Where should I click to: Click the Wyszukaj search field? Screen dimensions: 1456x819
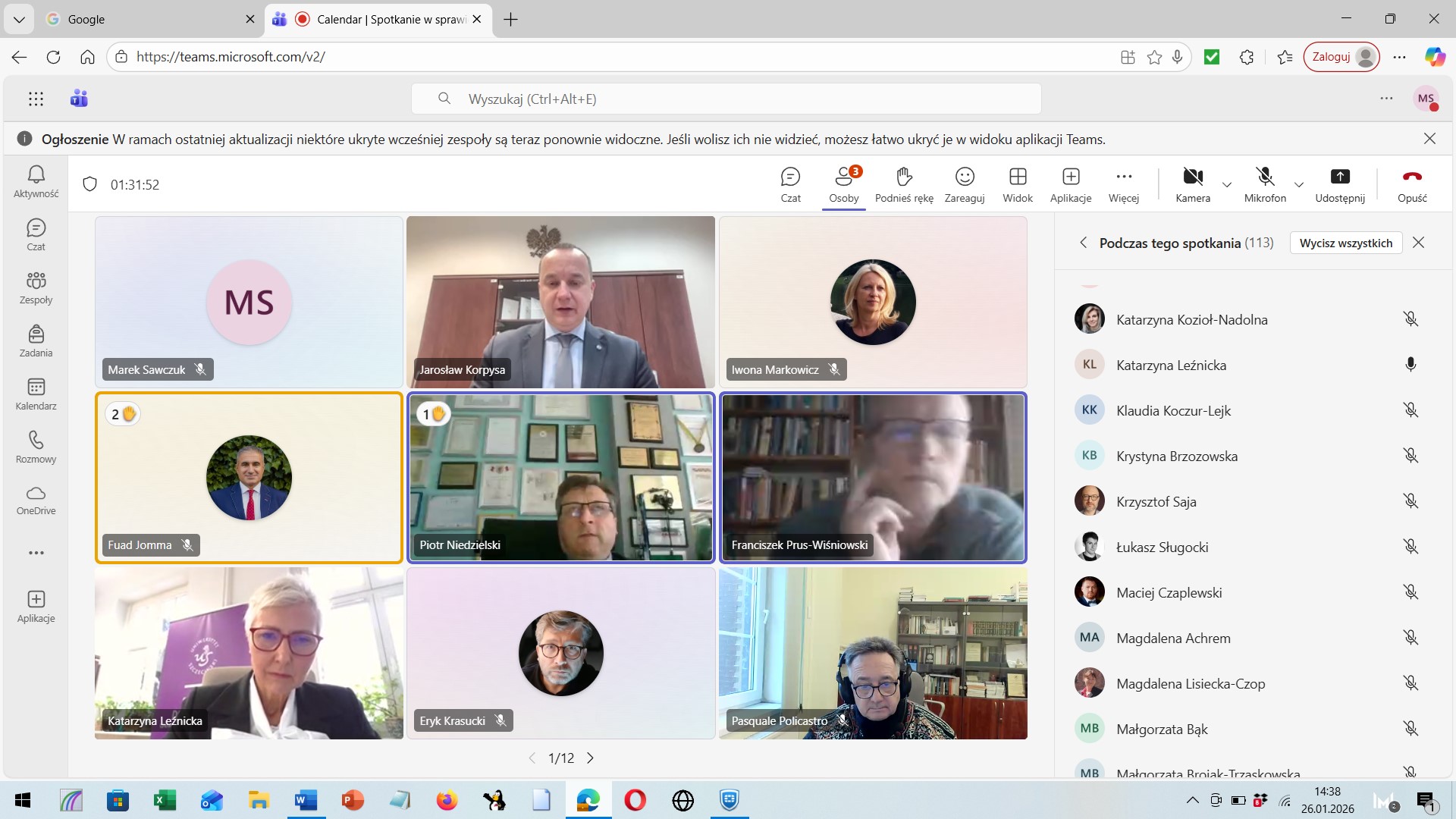[x=726, y=99]
